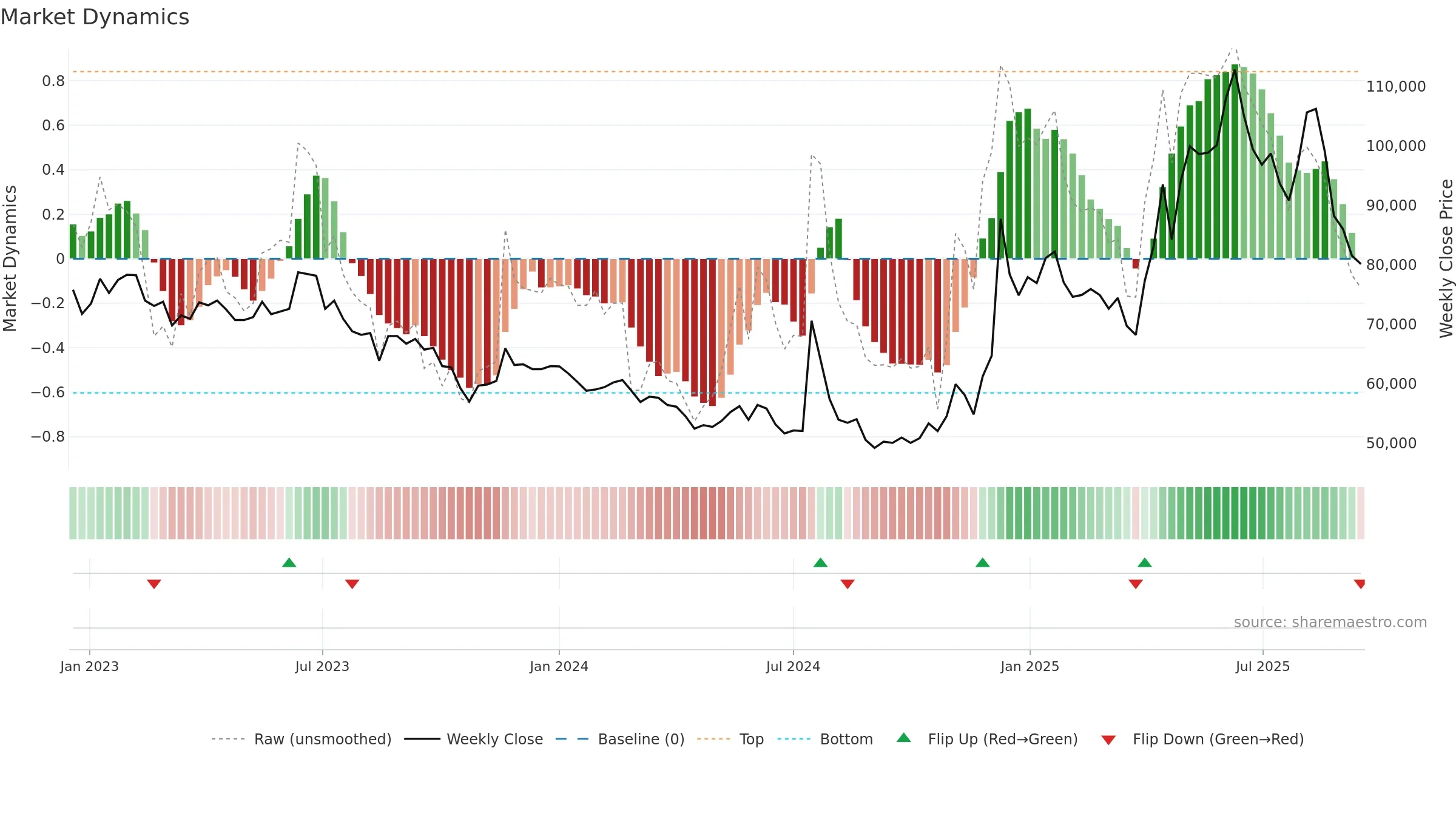Screen dimensions: 1456x819
Task: Click the −0.8 left axis tick label
Action: 48,437
